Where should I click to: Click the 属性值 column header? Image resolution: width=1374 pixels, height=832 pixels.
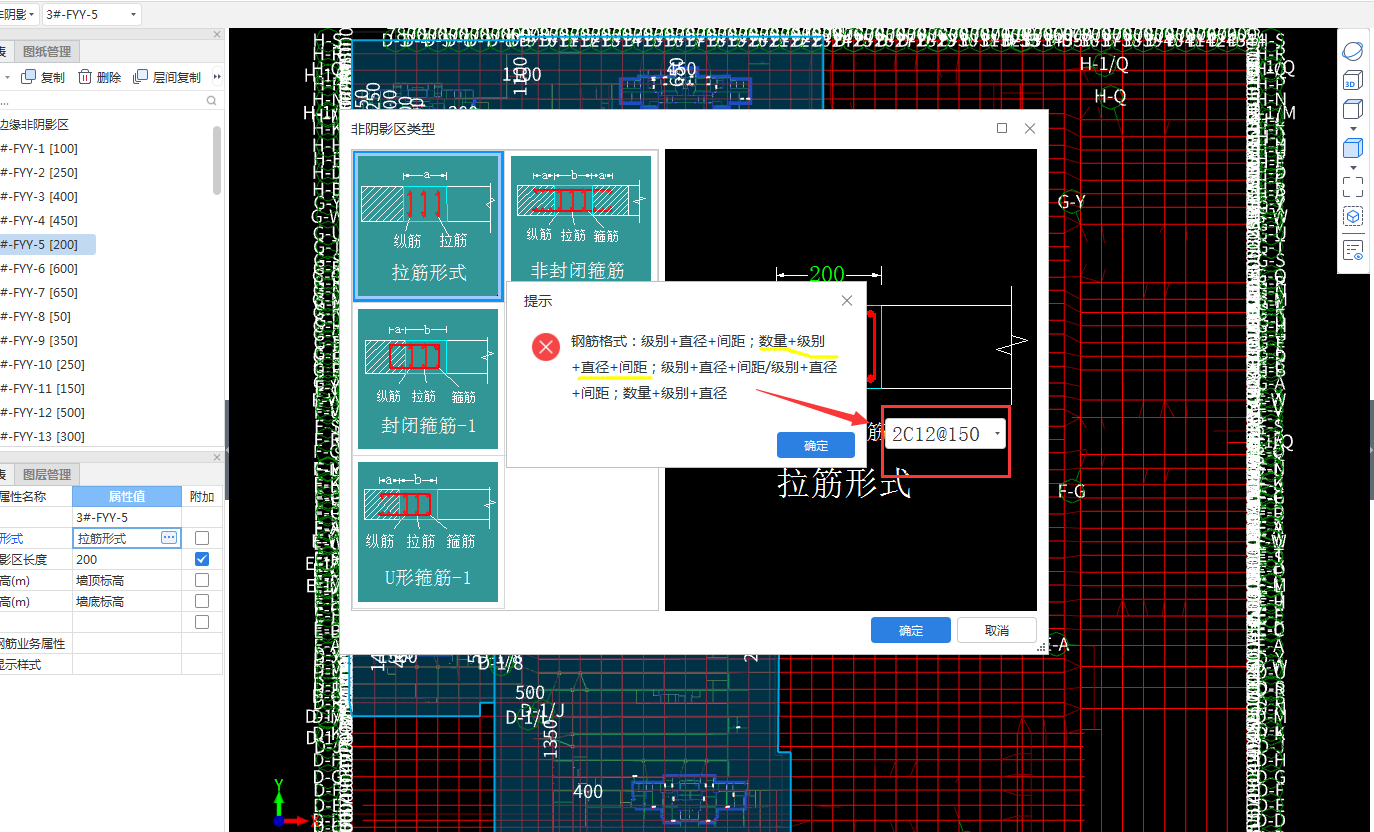[127, 496]
